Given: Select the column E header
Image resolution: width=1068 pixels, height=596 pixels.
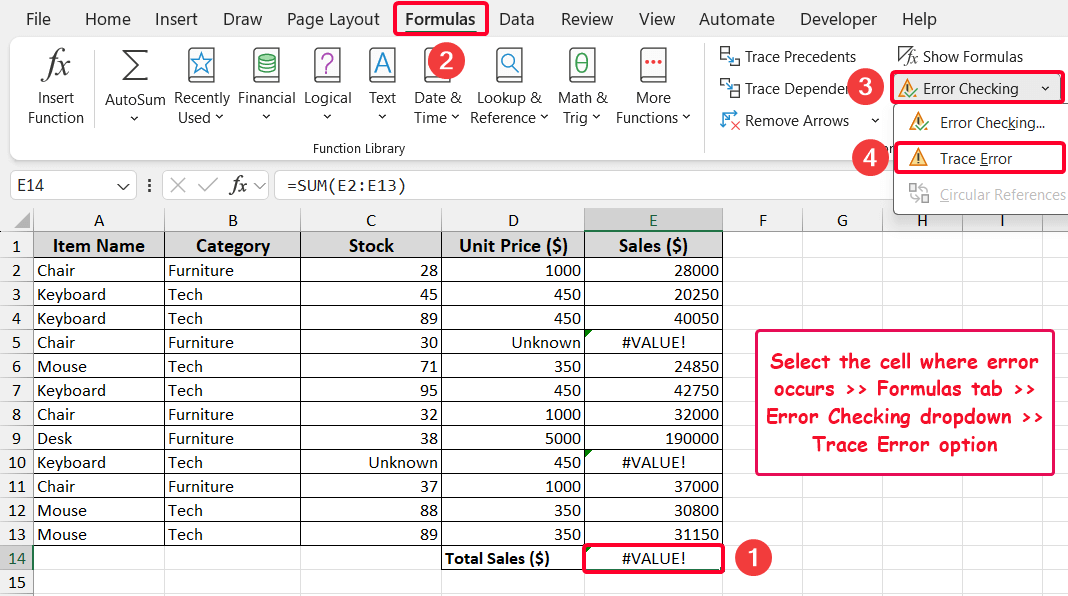Looking at the screenshot, I should pos(653,220).
